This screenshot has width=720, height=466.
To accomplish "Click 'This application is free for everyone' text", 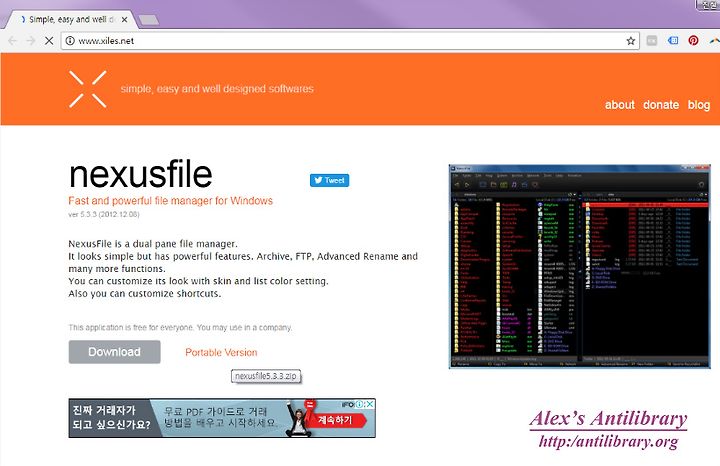I will [x=180, y=327].
